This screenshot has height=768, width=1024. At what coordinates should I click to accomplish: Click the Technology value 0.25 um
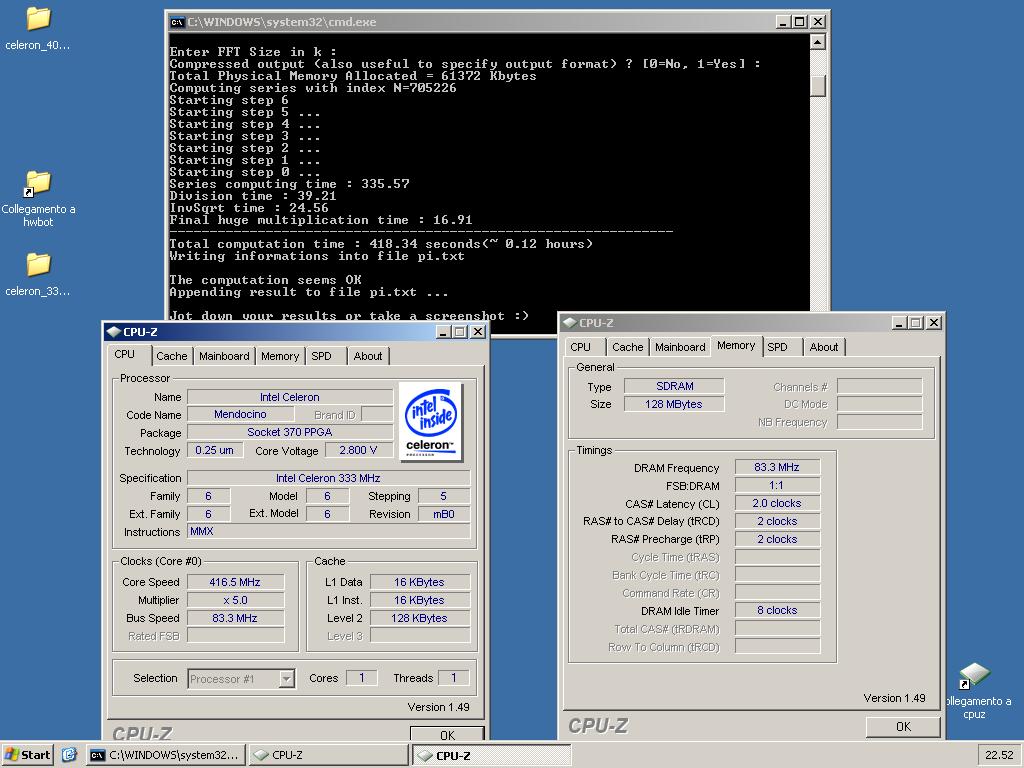tap(214, 450)
